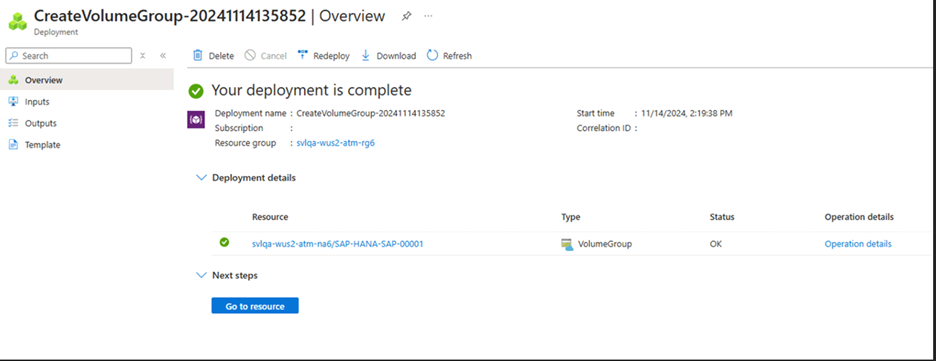Viewport: 936px width, 361px height.
Task: Click the Delete button label
Action: 221,55
